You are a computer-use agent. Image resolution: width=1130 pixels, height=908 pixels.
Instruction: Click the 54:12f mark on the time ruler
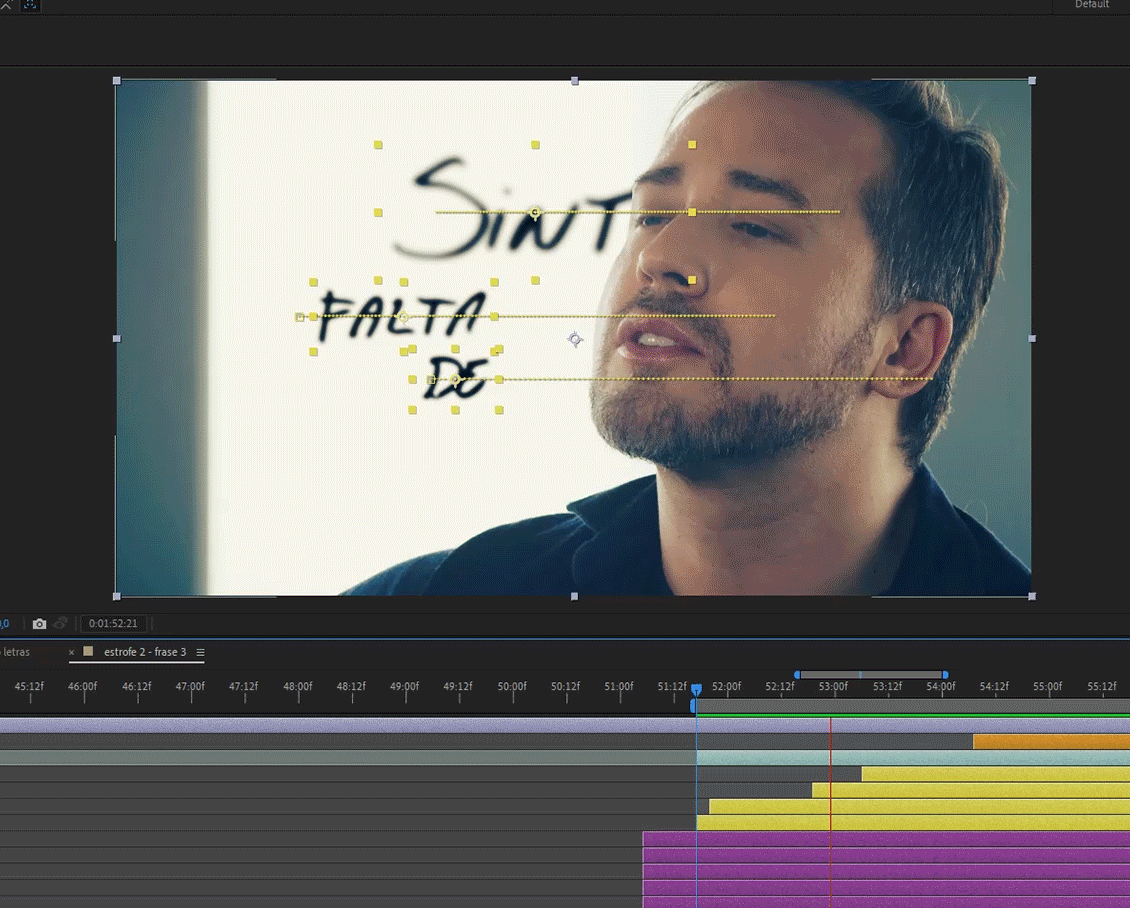994,687
